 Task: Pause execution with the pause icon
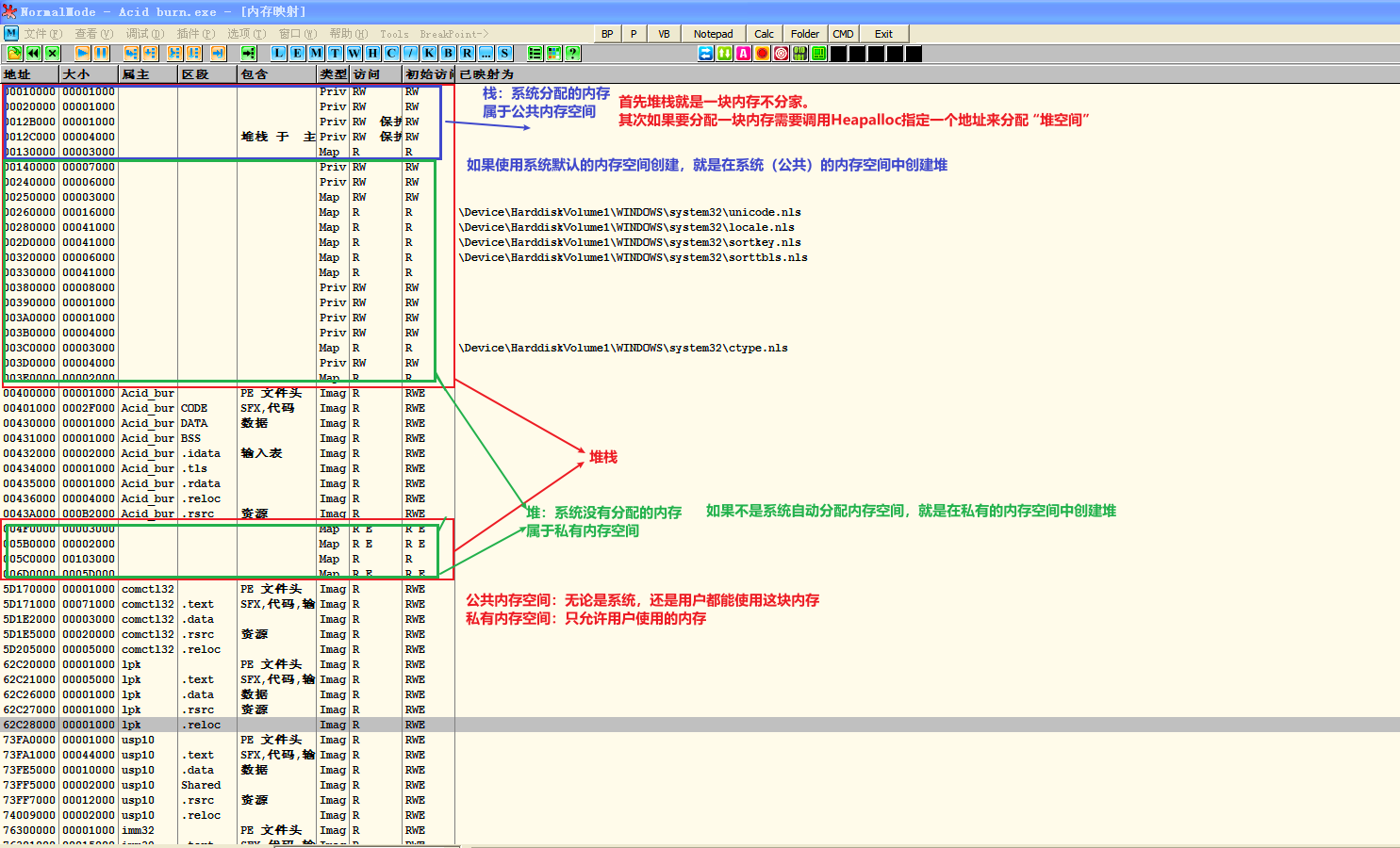point(101,54)
